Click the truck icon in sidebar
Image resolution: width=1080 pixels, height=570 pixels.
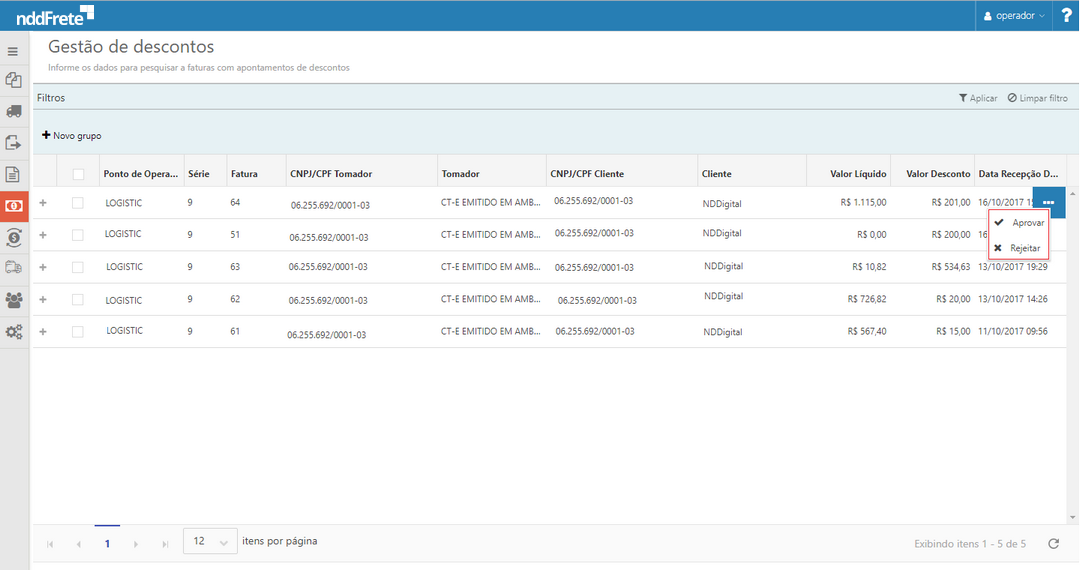(14, 111)
